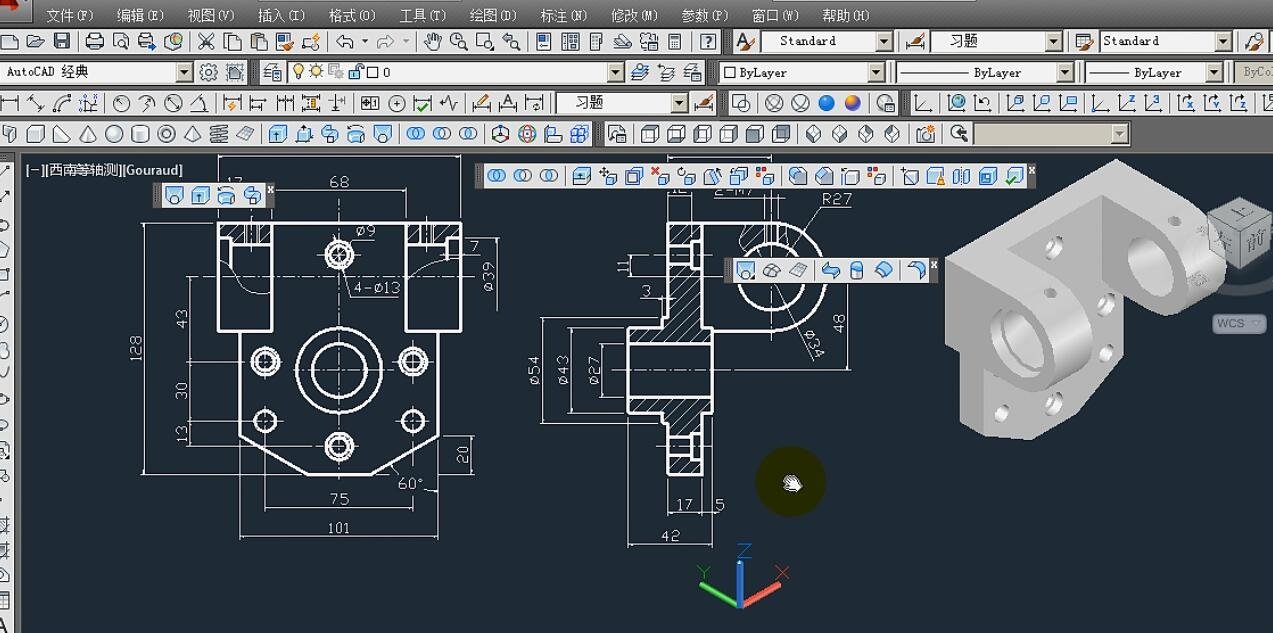Close the floating solid editing toolbar
The height and width of the screenshot is (633, 1273).
click(x=1031, y=170)
